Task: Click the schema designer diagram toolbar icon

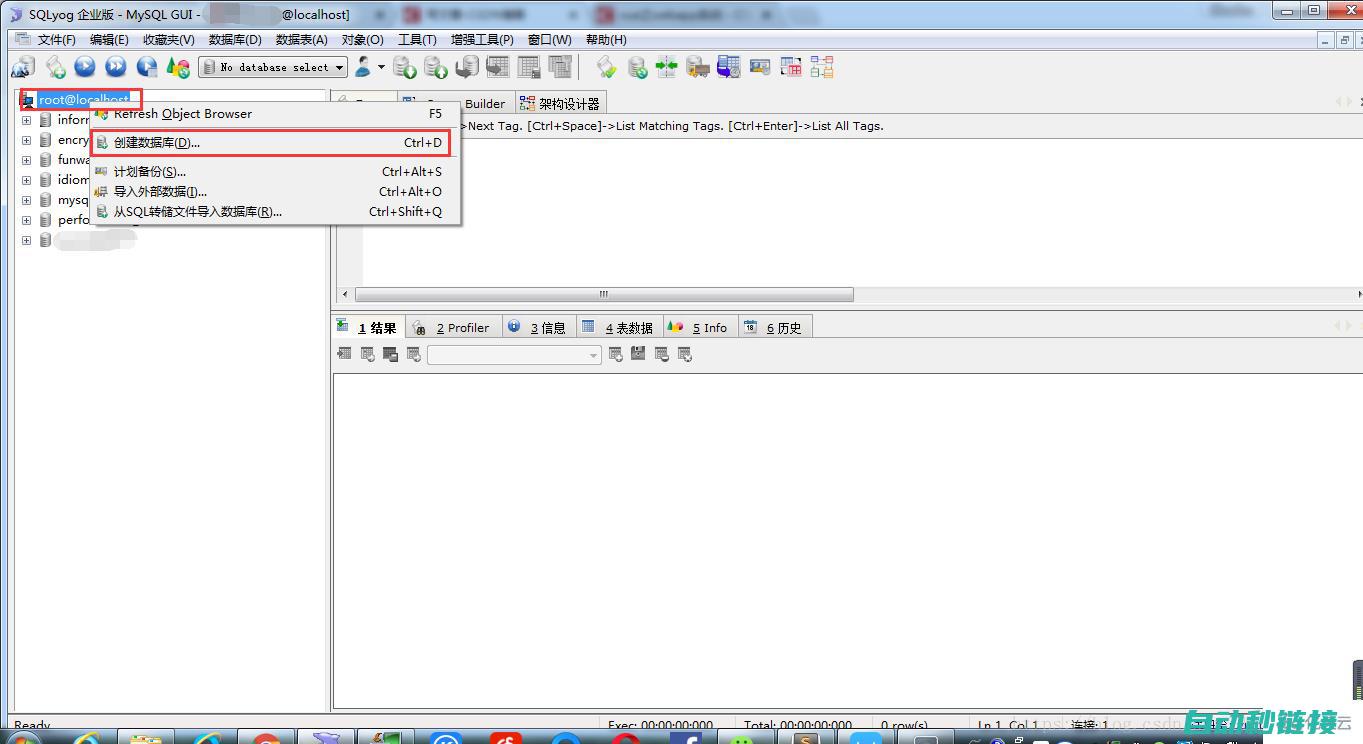Action: [822, 67]
